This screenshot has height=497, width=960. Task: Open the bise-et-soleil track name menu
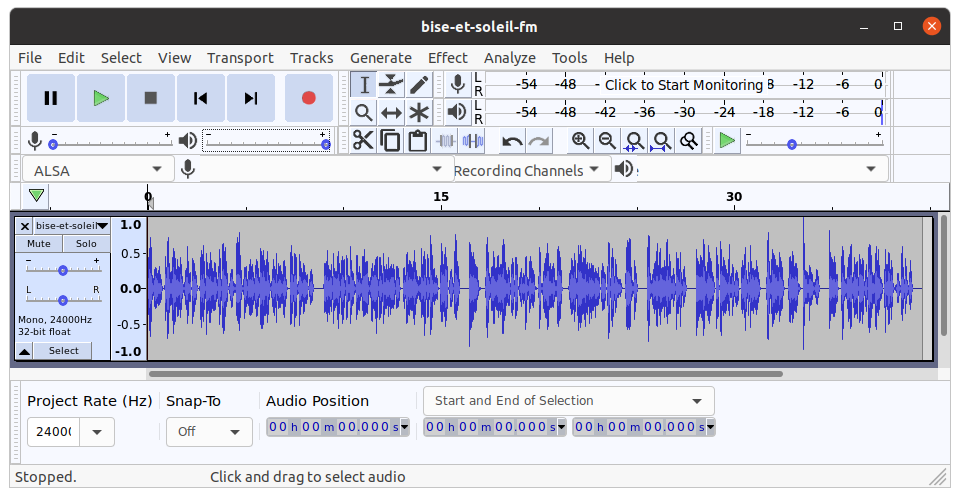[x=72, y=226]
